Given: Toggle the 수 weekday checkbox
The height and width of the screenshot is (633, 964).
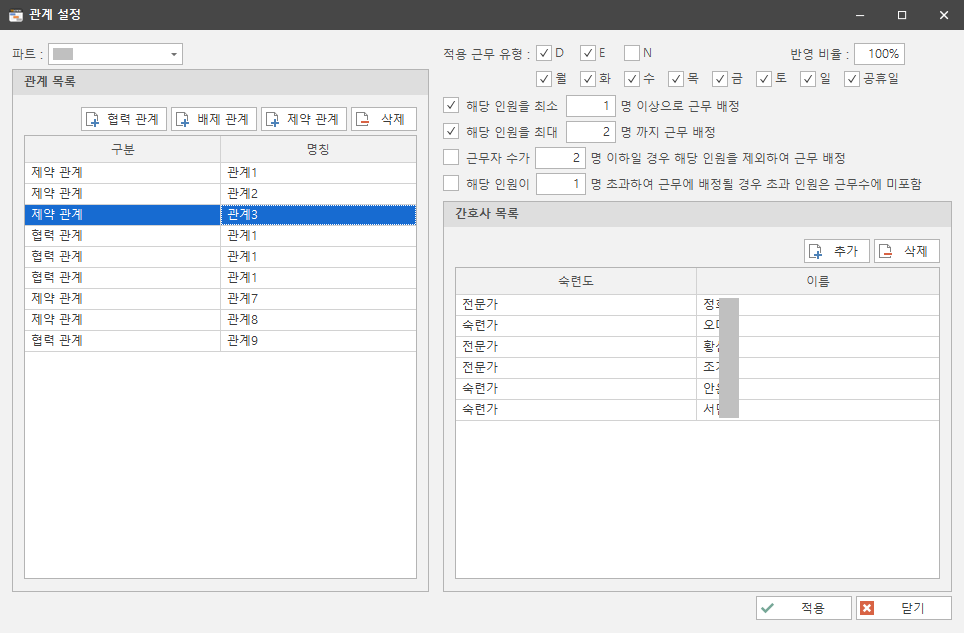Looking at the screenshot, I should pyautogui.click(x=634, y=78).
